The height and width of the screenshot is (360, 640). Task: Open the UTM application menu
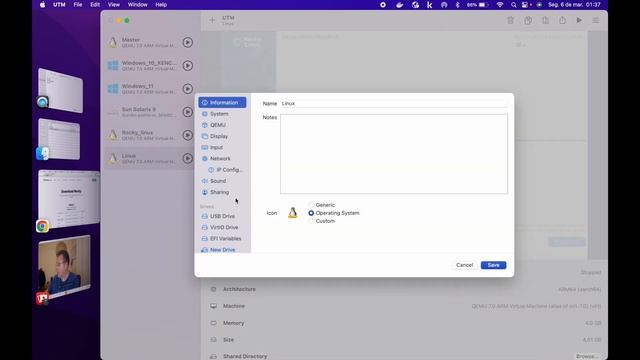tap(59, 5)
